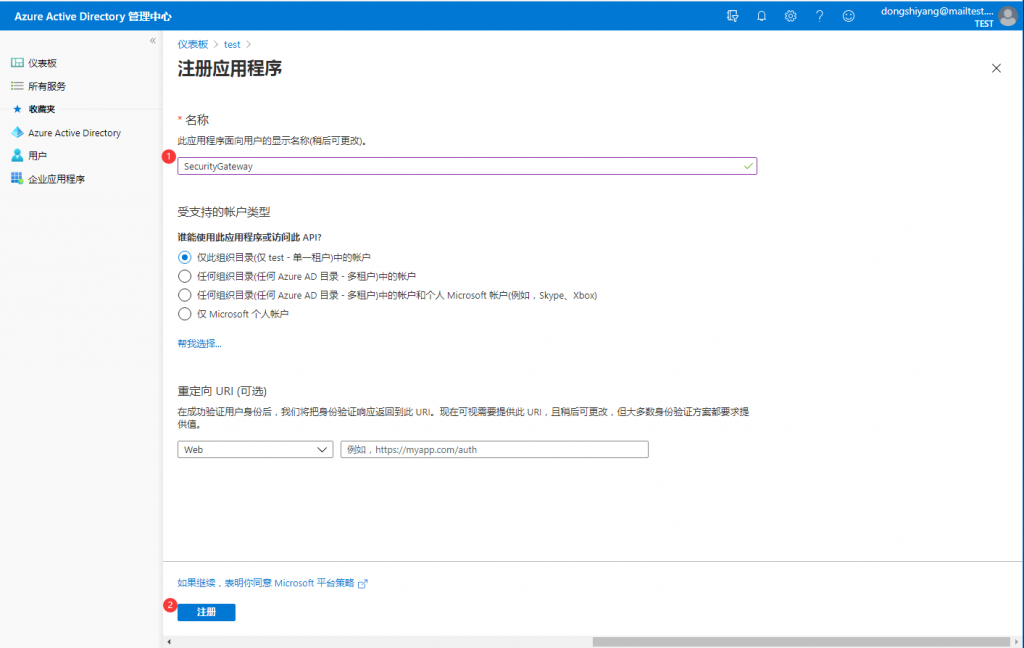This screenshot has width=1024, height=648.
Task: Click the 企业应用程序 grid icon
Action: tap(17, 178)
